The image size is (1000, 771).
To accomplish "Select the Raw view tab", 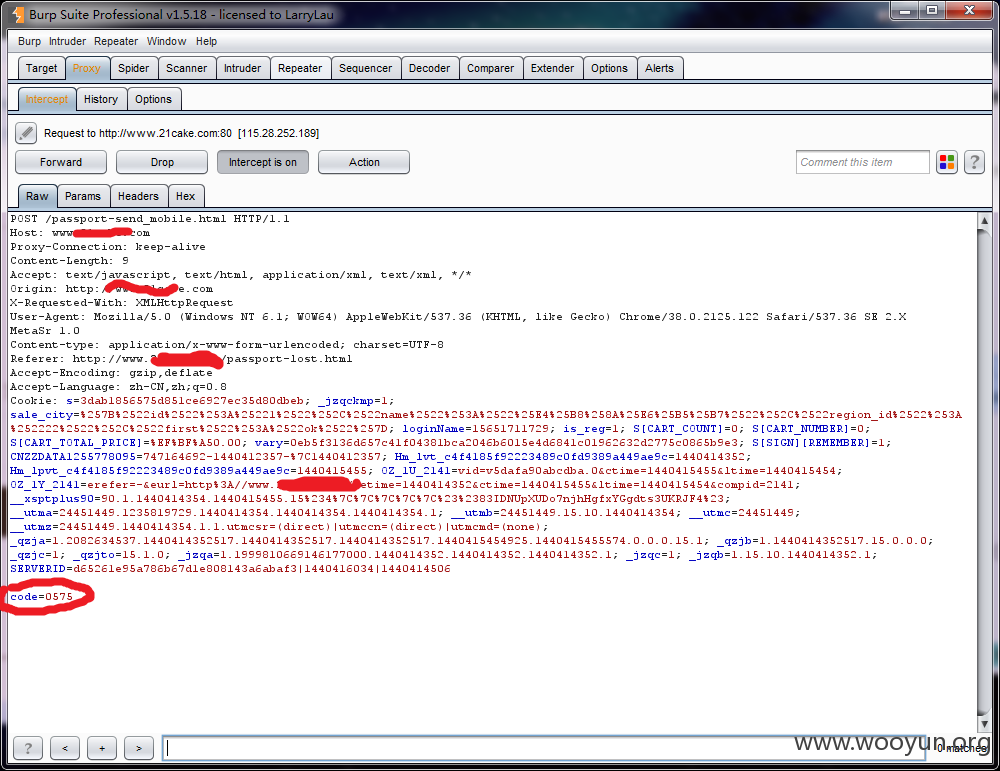I will coord(37,196).
